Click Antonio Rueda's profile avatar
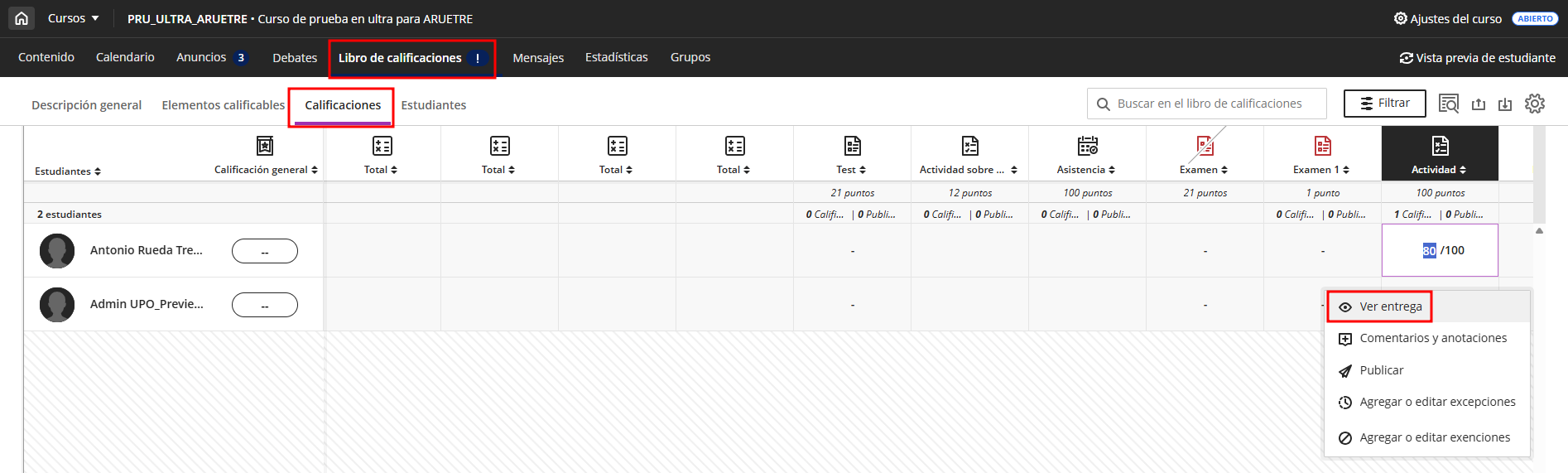The image size is (1568, 473). tap(57, 251)
